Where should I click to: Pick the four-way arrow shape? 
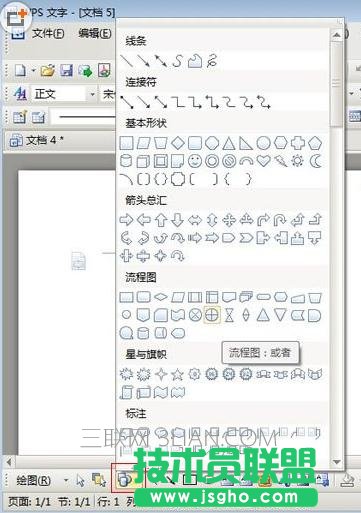click(x=229, y=220)
